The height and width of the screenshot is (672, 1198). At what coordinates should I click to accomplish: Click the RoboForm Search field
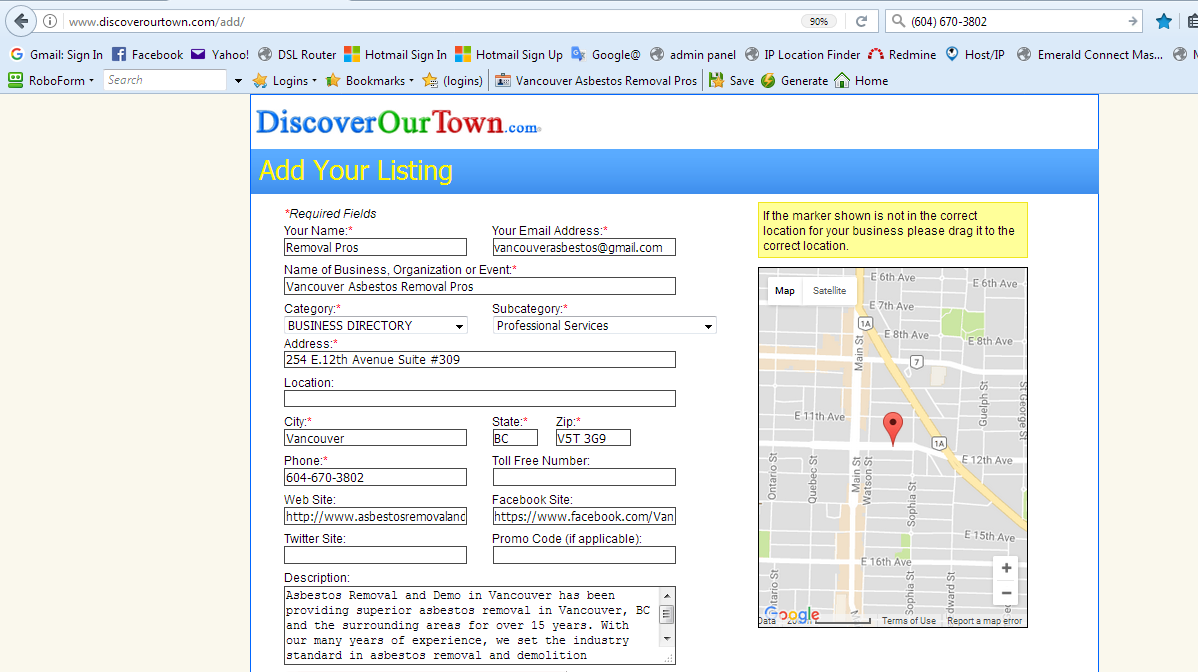coord(164,80)
